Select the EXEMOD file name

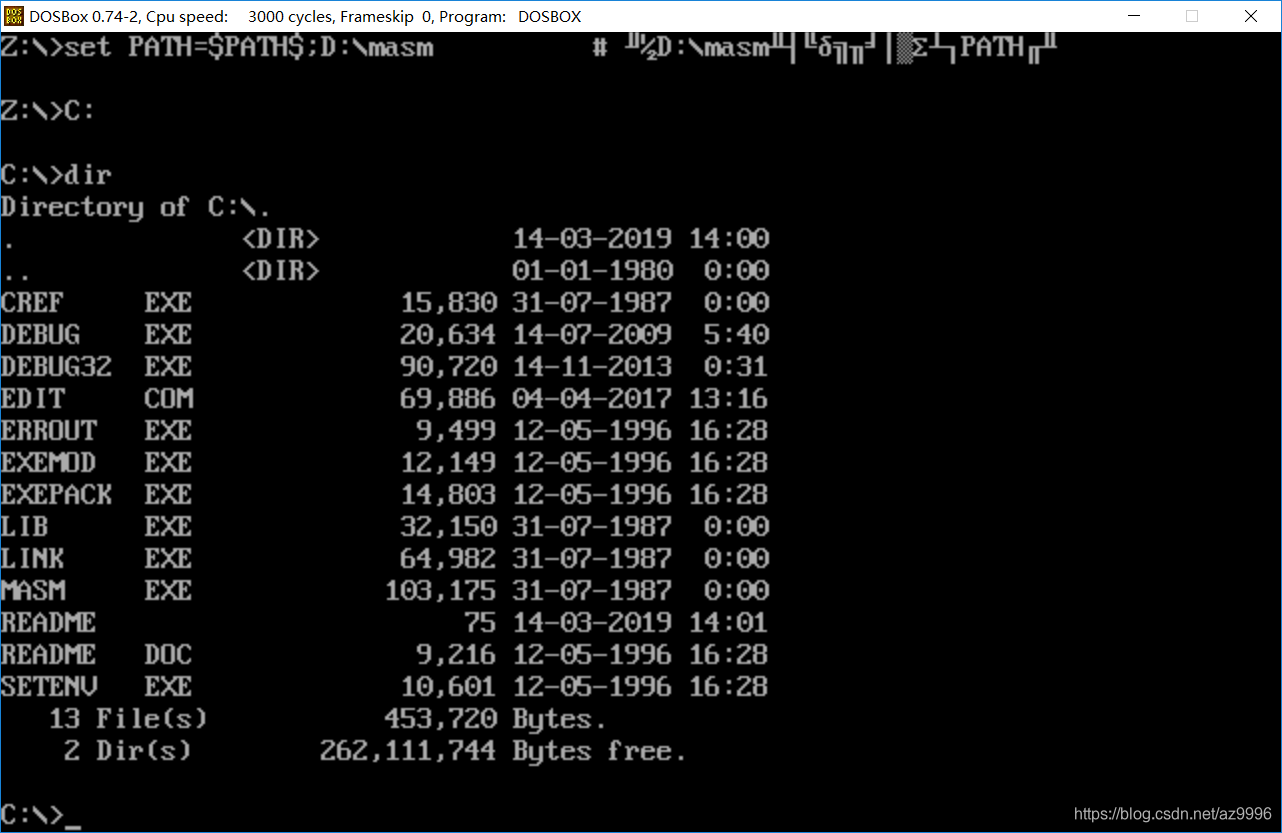tap(48, 463)
